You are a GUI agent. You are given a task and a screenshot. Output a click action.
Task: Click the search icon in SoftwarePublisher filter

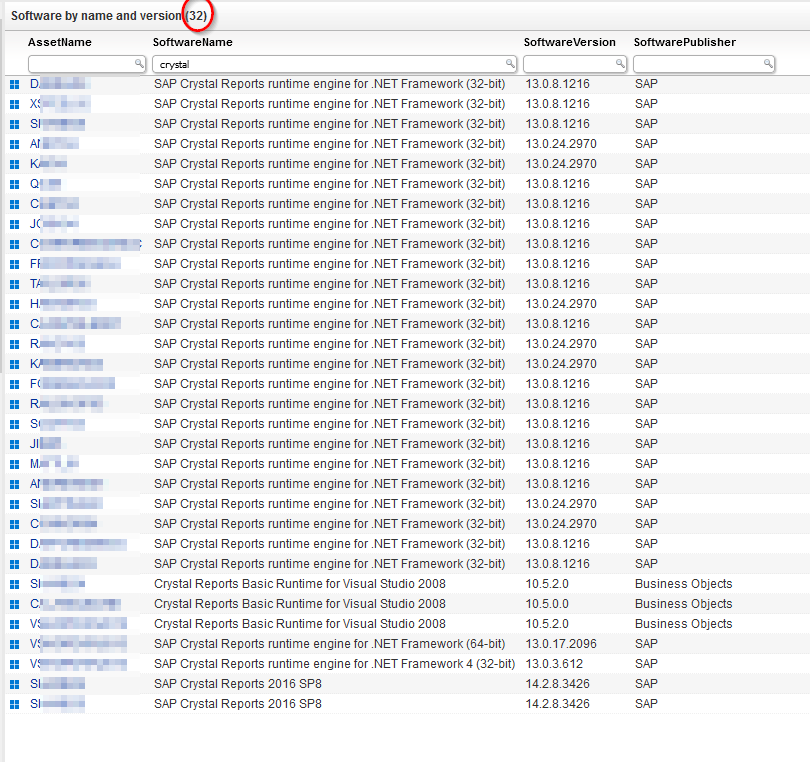768,64
